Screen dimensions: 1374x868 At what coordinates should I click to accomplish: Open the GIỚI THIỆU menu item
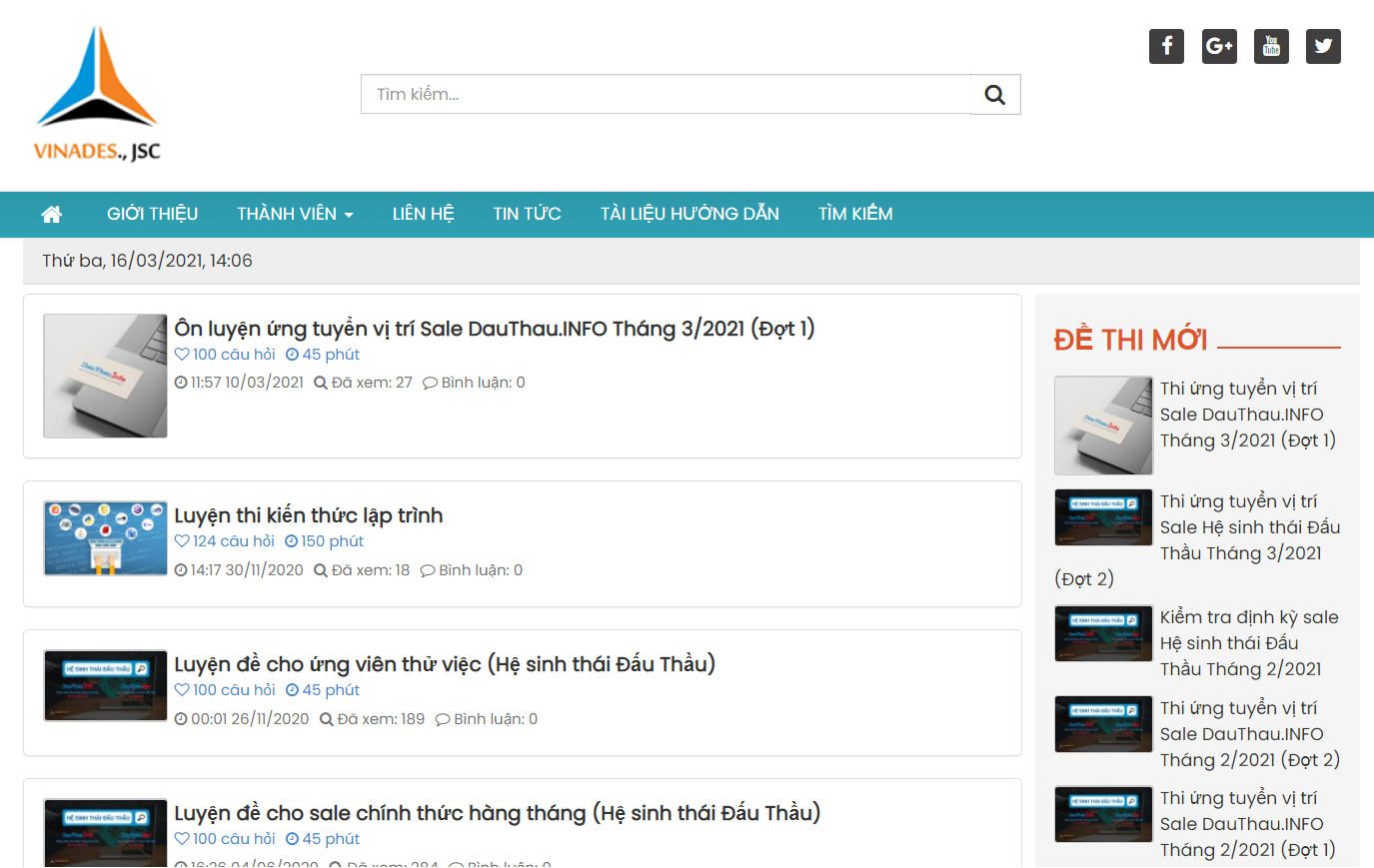click(152, 214)
